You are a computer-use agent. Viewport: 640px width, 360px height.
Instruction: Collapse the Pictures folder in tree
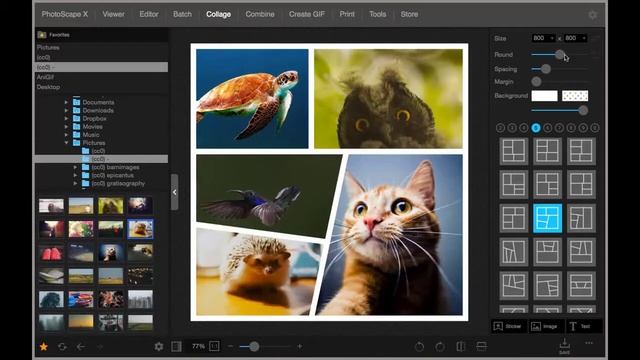[x=66, y=143]
